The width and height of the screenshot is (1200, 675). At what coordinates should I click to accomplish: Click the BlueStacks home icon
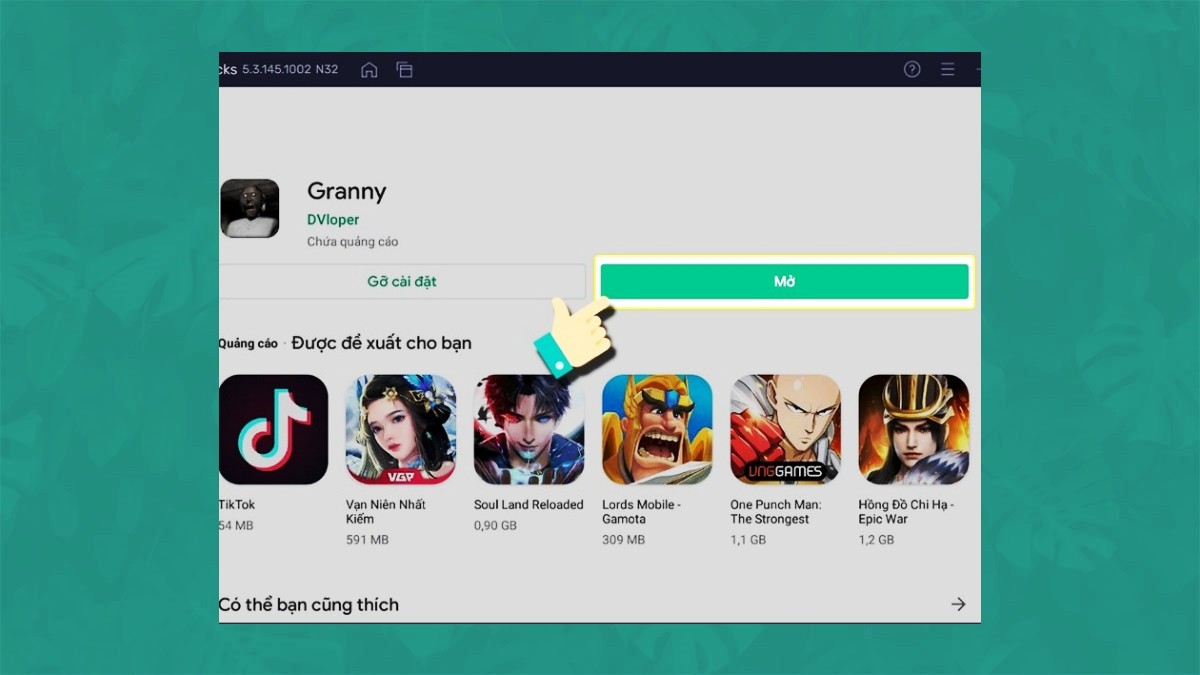point(369,70)
